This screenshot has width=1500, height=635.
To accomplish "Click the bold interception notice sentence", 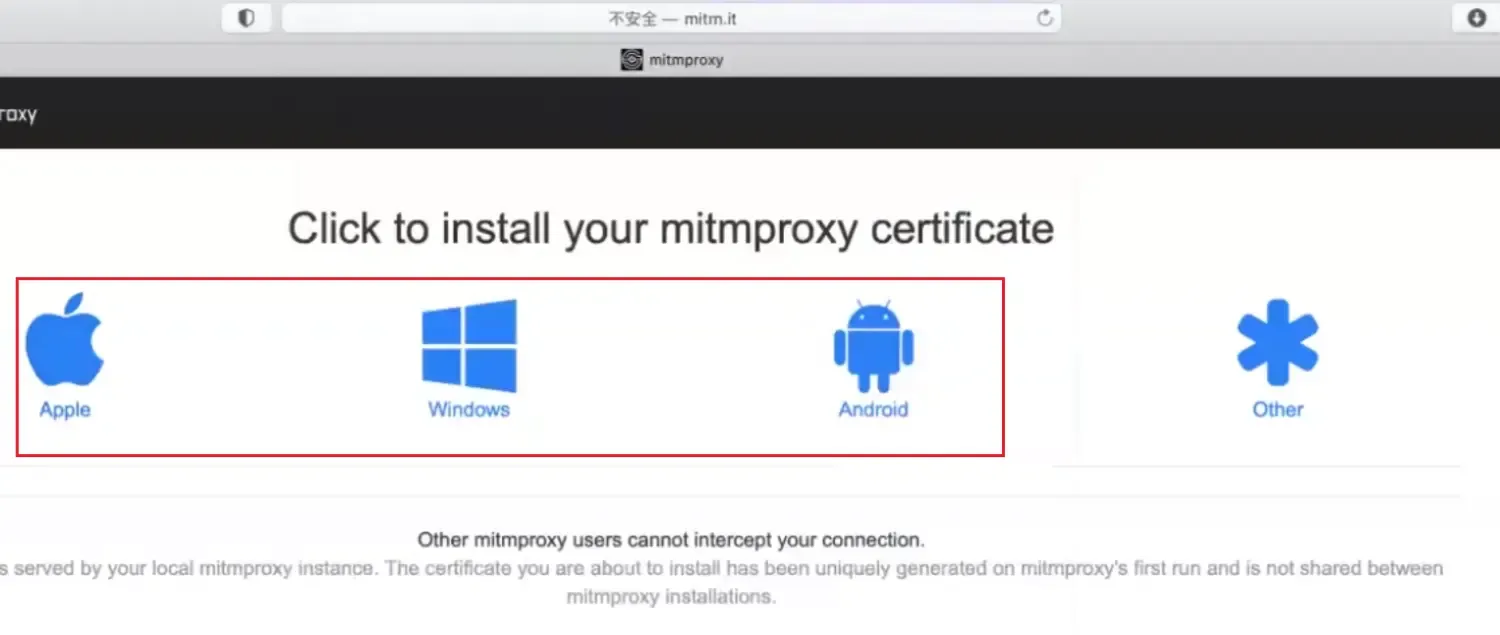I will point(670,539).
